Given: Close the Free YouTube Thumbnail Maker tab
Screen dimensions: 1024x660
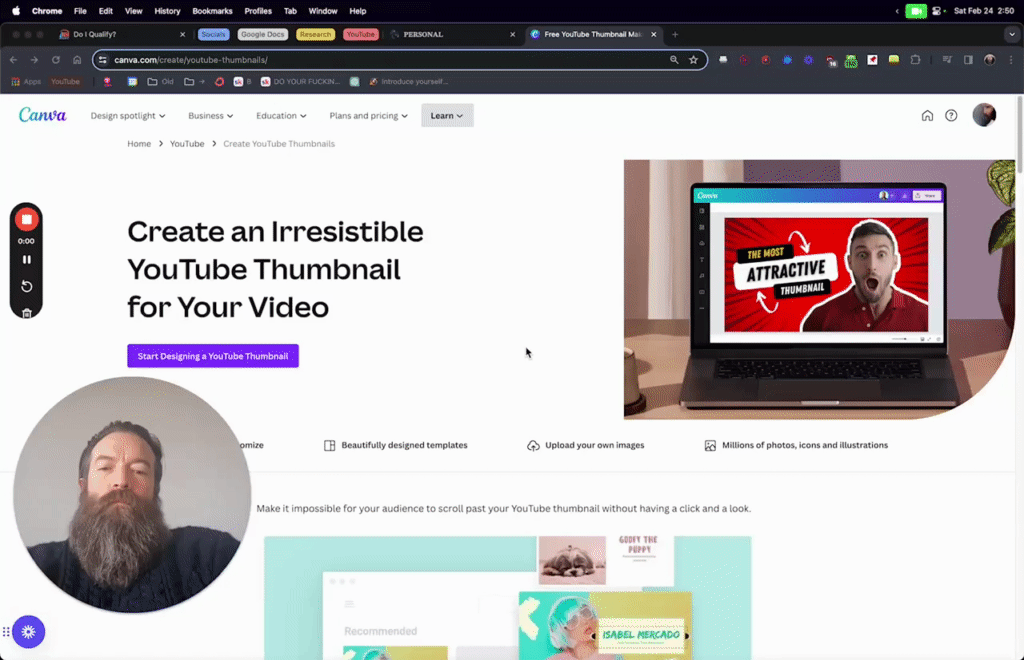Looking at the screenshot, I should click(x=654, y=34).
